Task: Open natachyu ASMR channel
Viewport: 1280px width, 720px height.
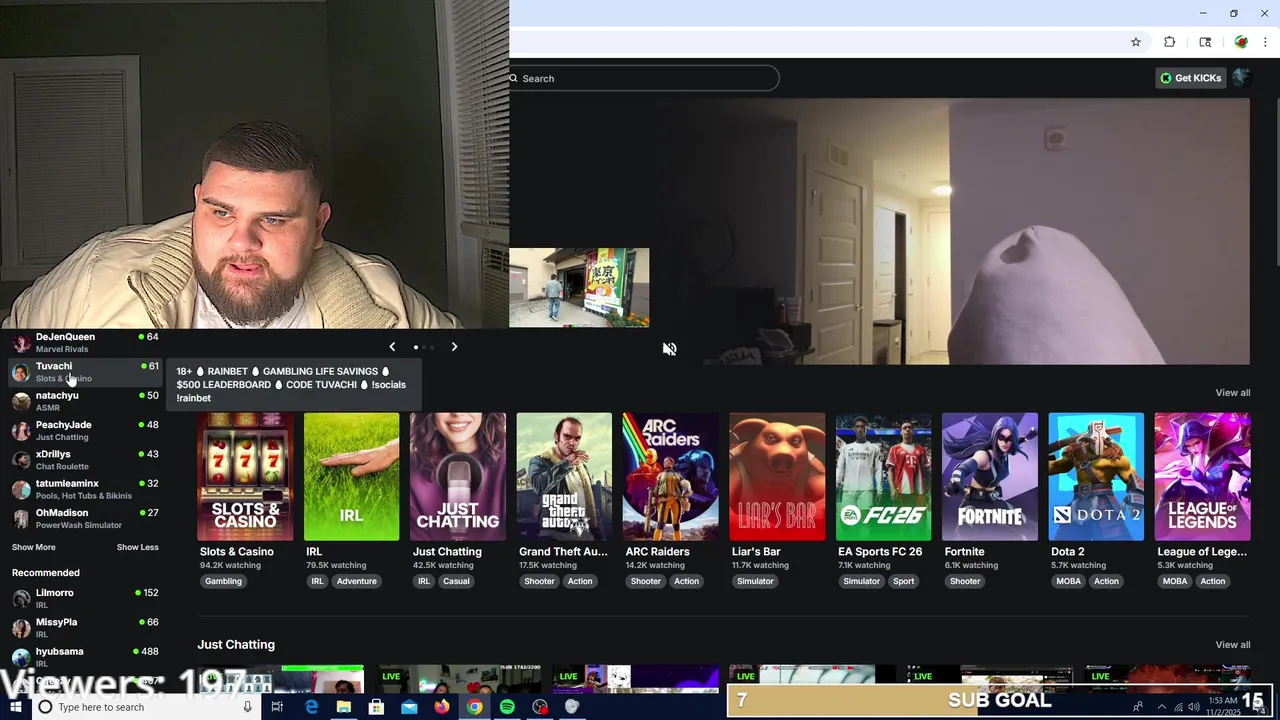Action: (x=85, y=401)
